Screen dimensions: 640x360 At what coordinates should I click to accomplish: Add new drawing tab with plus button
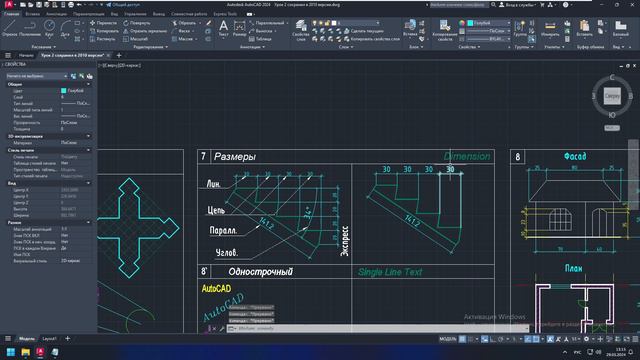(119, 55)
